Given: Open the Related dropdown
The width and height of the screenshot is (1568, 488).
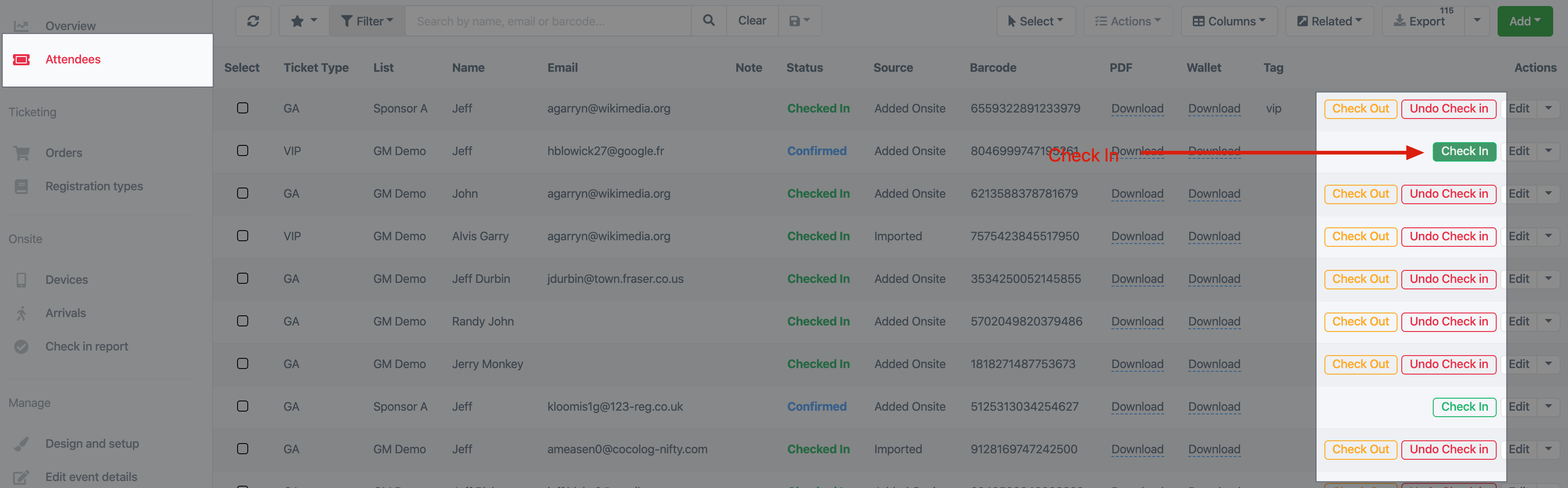Looking at the screenshot, I should coord(1330,21).
